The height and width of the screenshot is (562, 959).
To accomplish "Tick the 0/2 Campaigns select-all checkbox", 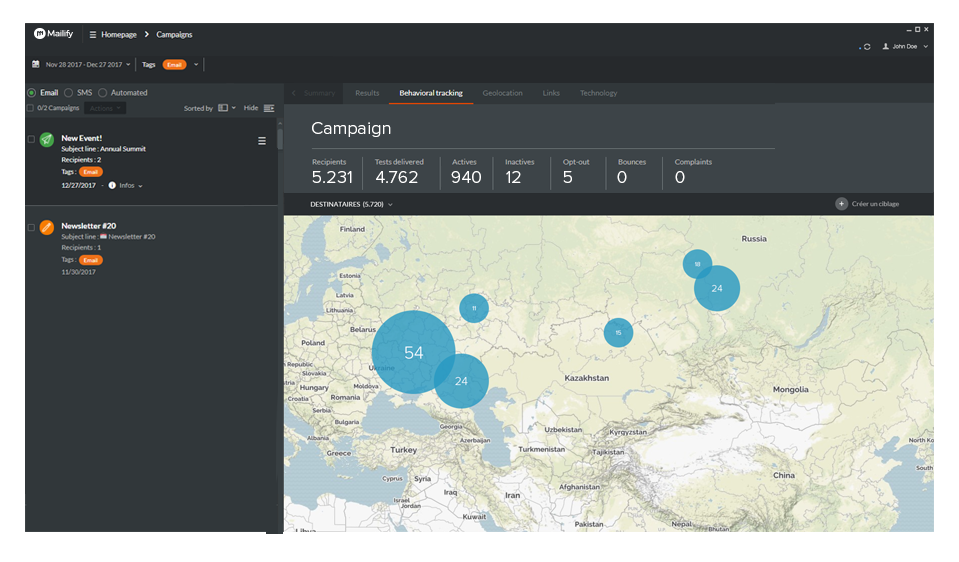I will [30, 108].
